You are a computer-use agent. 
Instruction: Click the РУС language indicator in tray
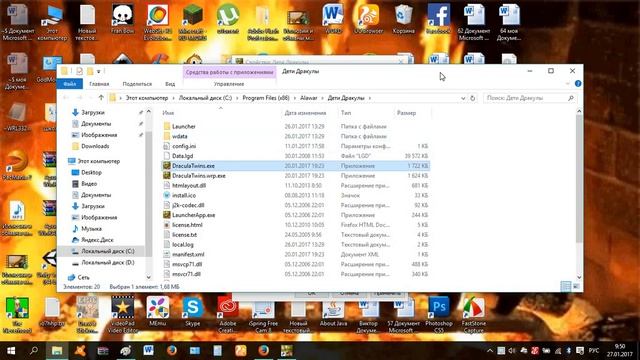[594, 351]
